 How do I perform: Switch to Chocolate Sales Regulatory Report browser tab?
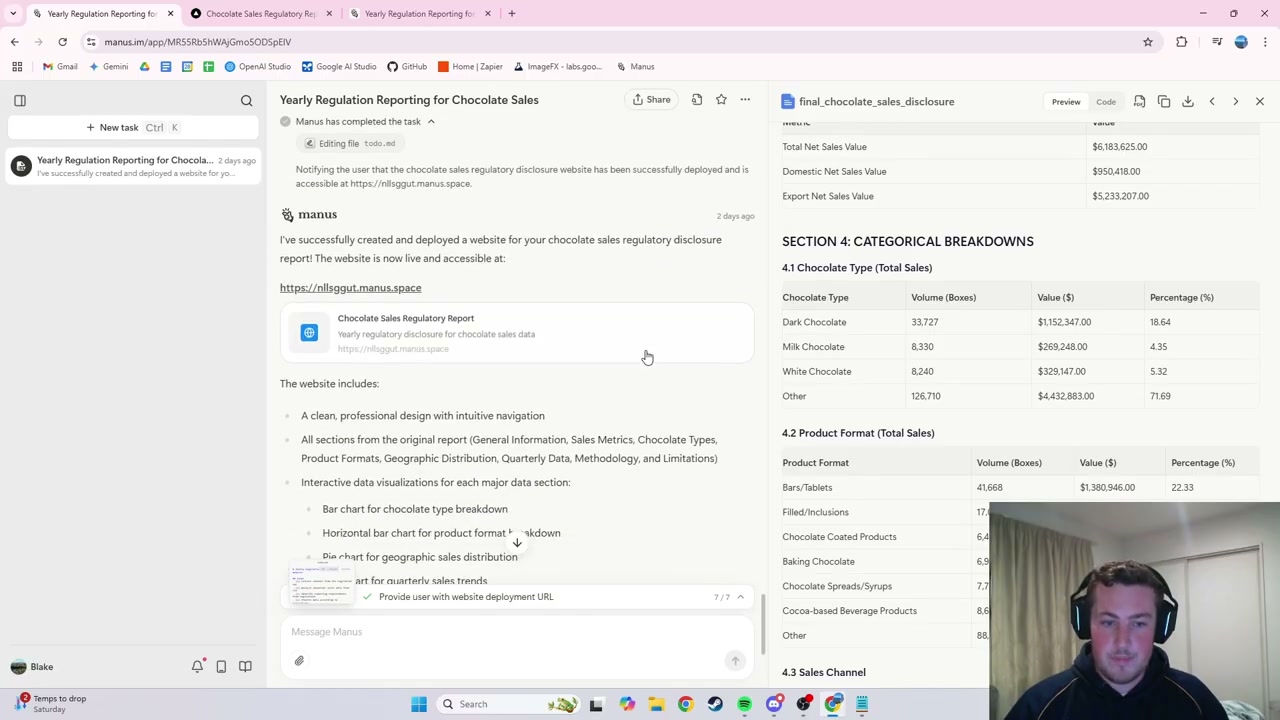point(261,13)
